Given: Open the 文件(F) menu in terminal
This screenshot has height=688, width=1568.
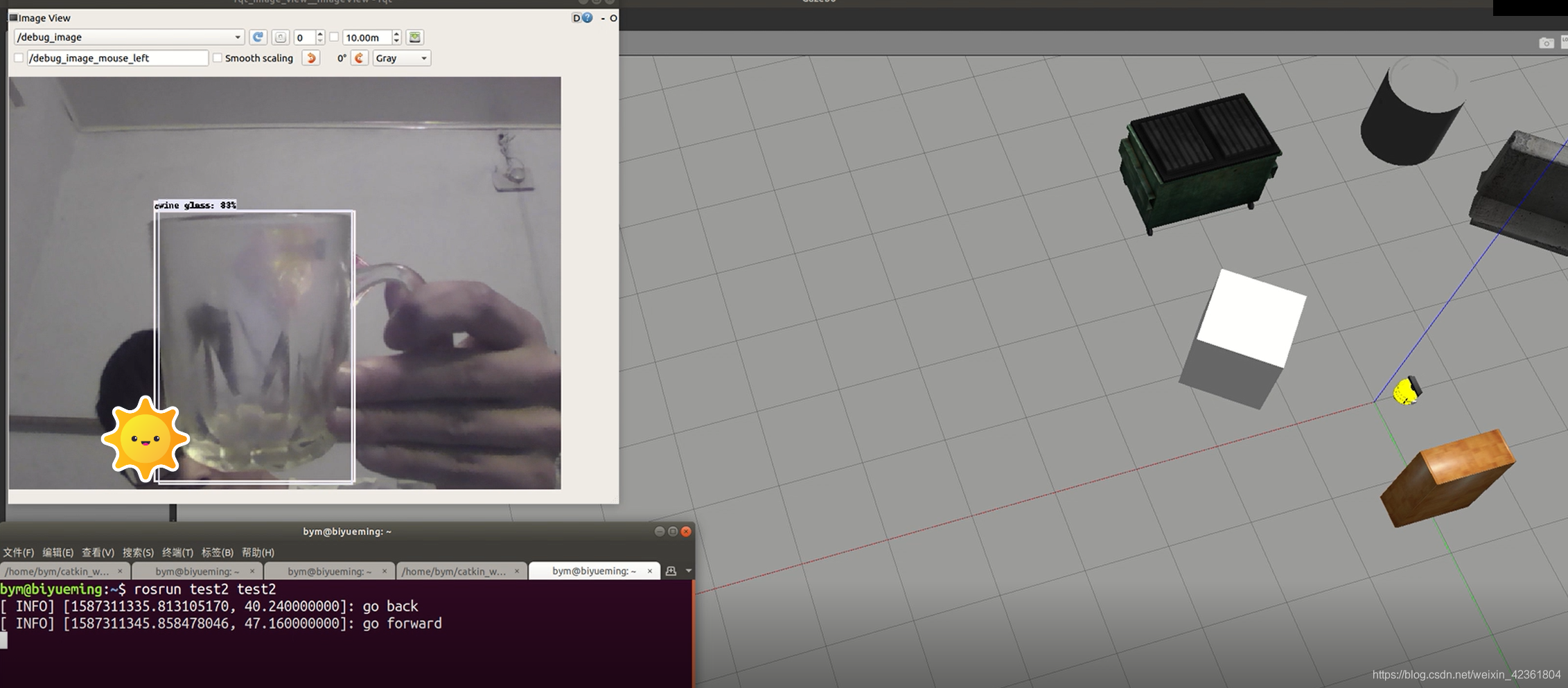Looking at the screenshot, I should [x=18, y=552].
